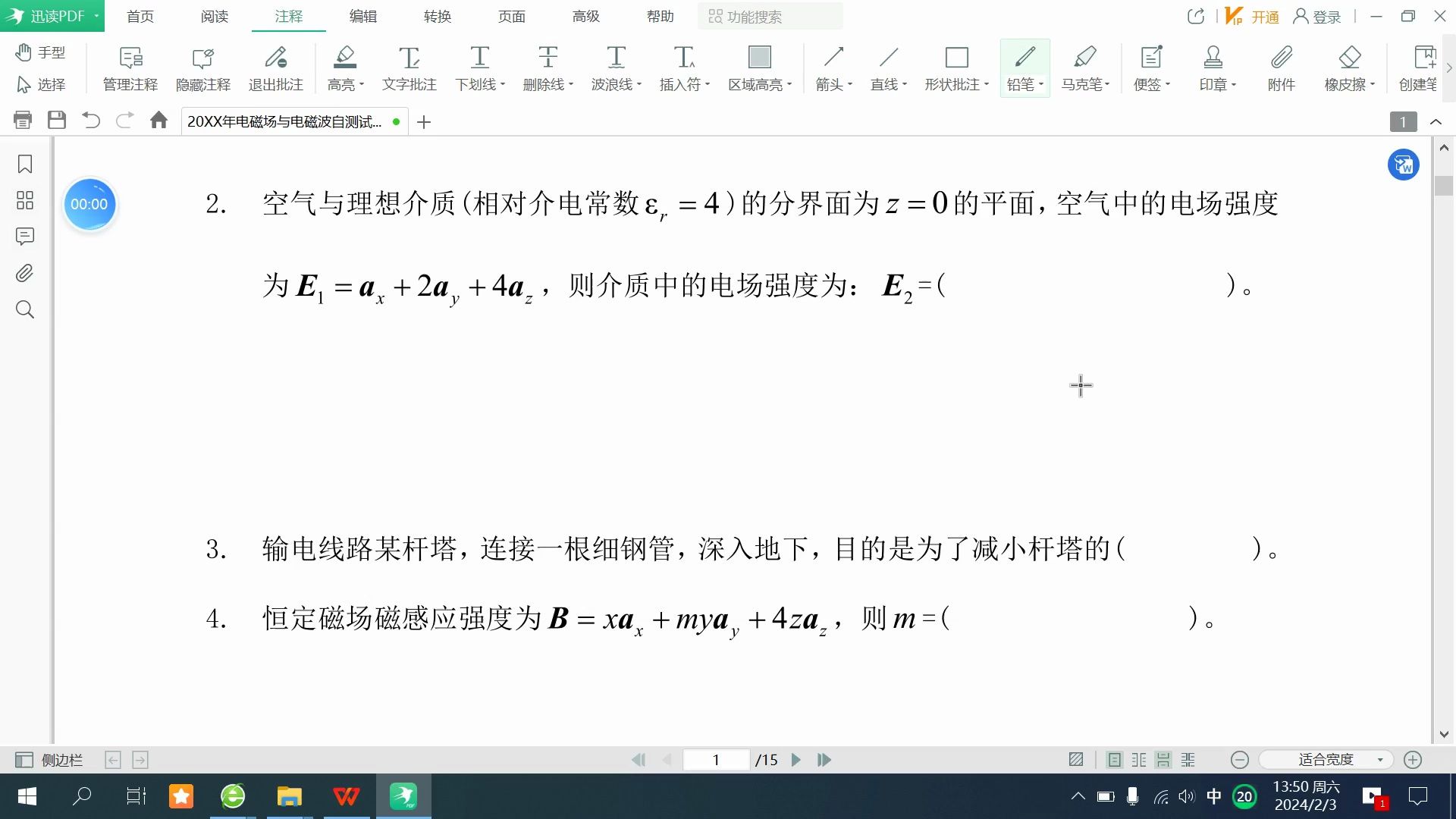This screenshot has width=1456, height=819.
Task: Open Shape Annotation dropdown arrow
Action: (987, 85)
